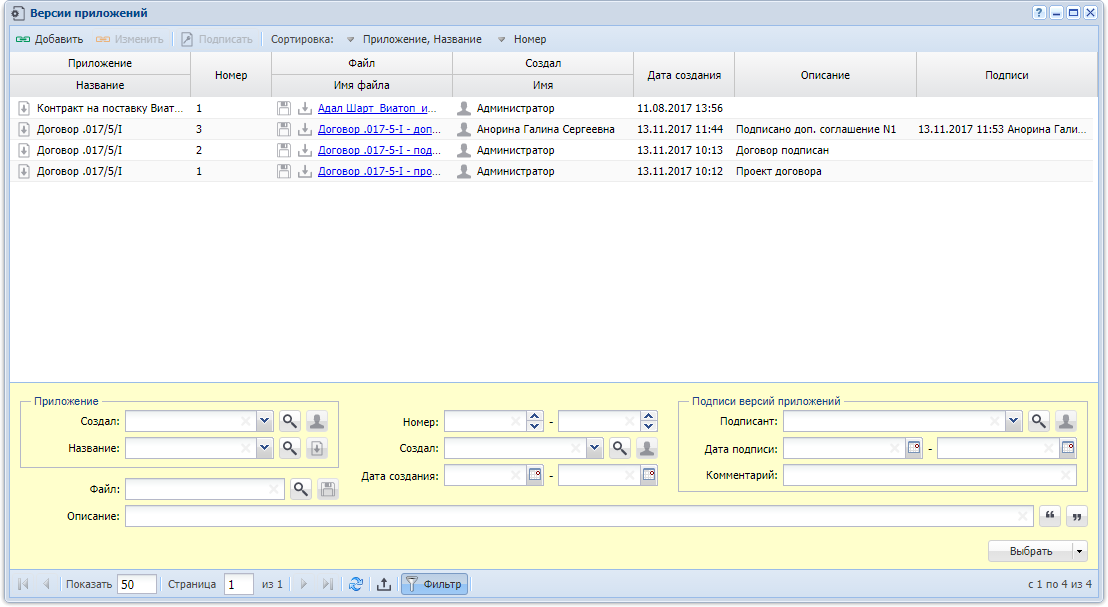Click the refresh icon in paging bar
1108x607 pixels.
point(355,584)
